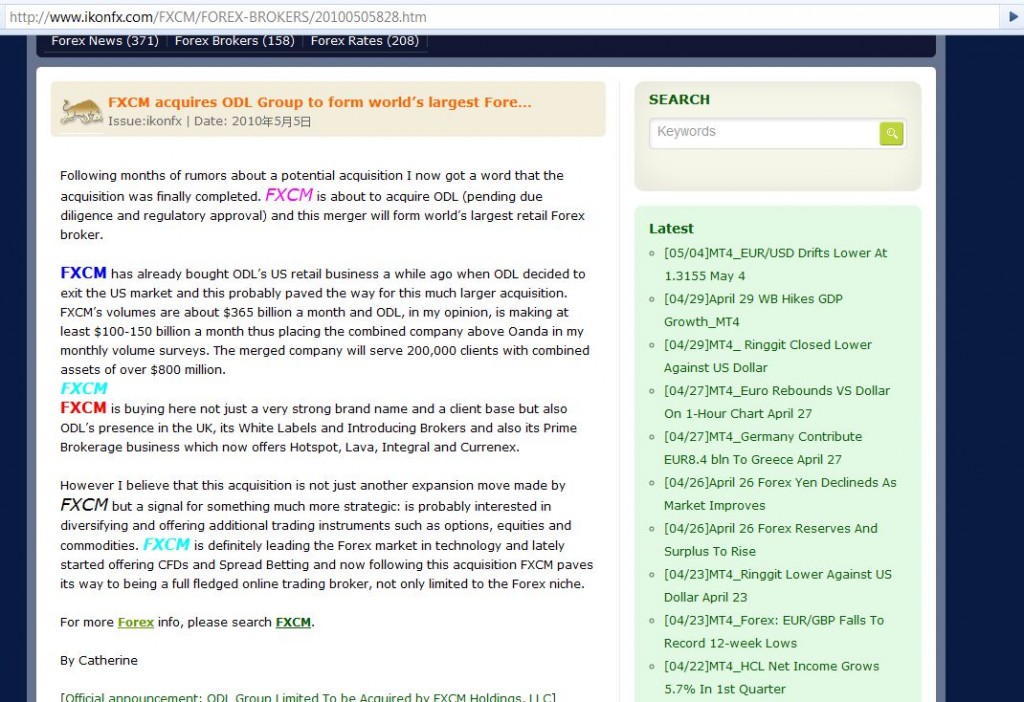
Task: Open Forex Yen Declineds article link
Action: (780, 494)
